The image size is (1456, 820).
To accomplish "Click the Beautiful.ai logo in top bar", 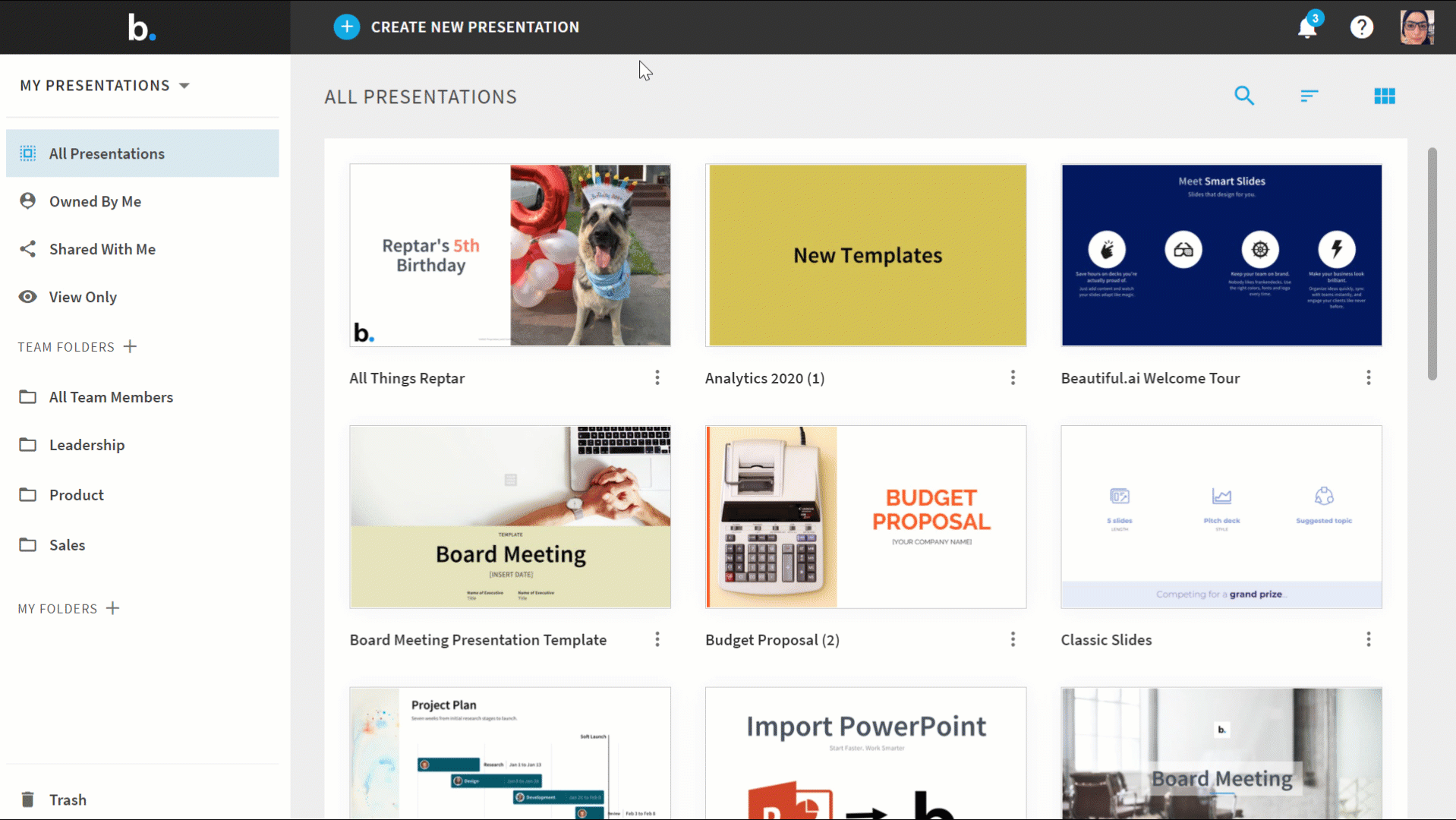I will pos(142,27).
